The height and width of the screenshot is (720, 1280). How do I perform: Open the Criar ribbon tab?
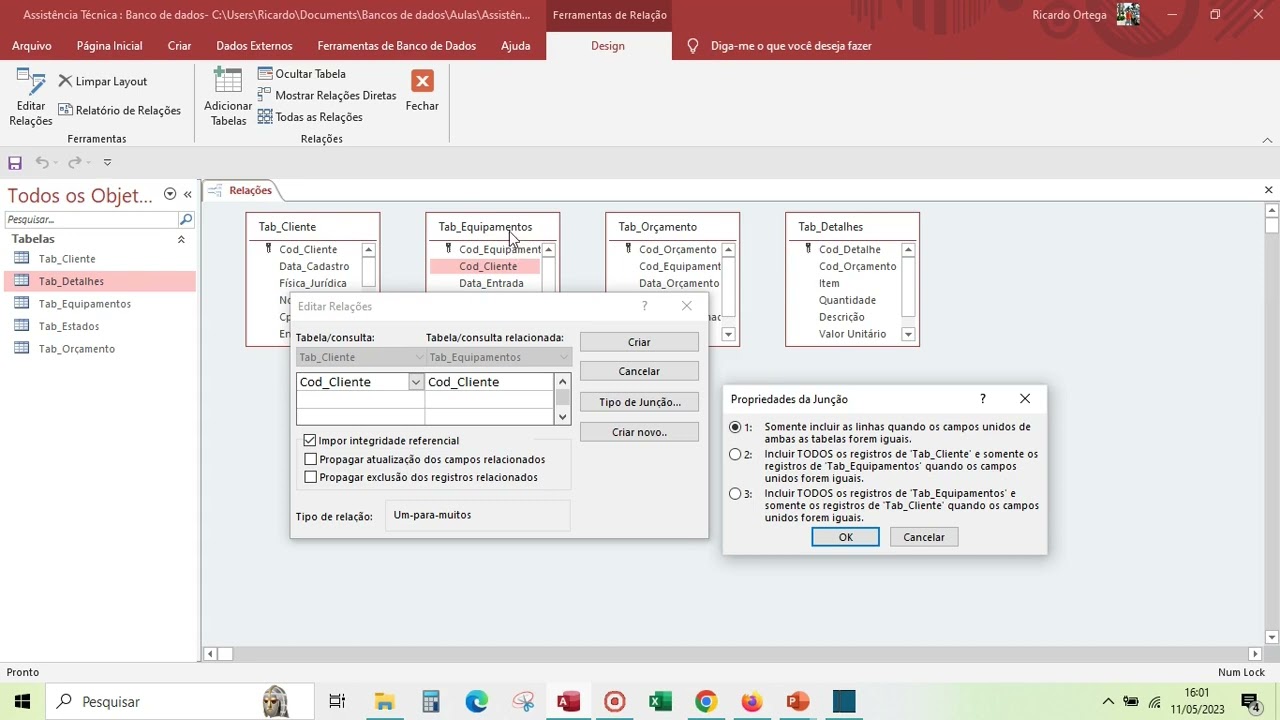pos(179,46)
